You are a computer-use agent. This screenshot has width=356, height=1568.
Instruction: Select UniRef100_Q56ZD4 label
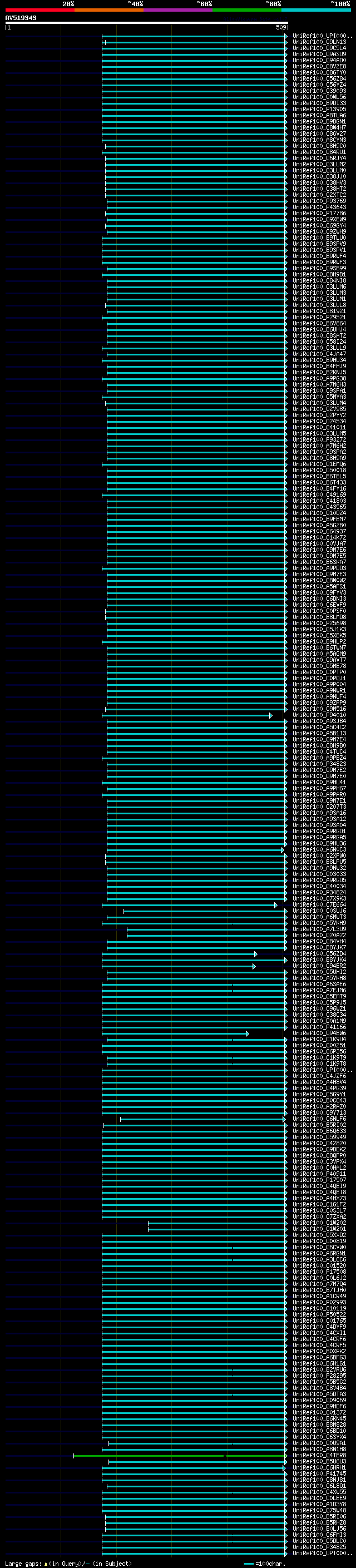coord(319,954)
